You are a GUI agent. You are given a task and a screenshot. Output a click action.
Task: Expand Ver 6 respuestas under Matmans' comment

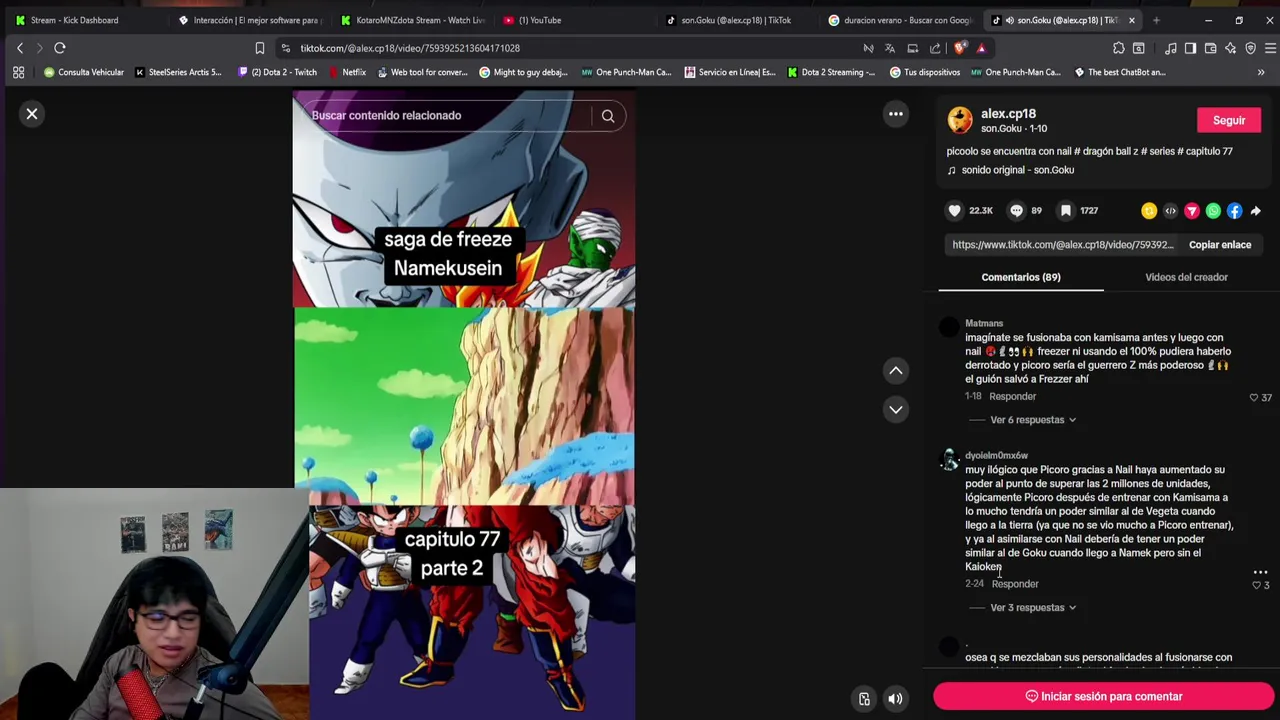tap(1033, 420)
